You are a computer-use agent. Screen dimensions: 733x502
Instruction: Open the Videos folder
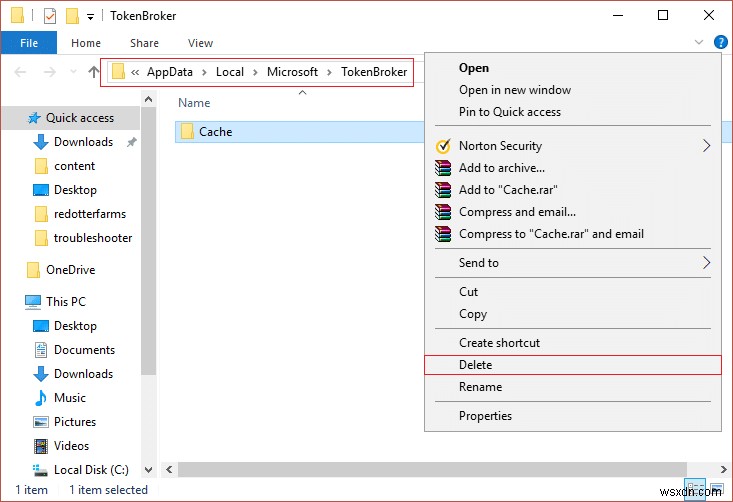[x=71, y=446]
